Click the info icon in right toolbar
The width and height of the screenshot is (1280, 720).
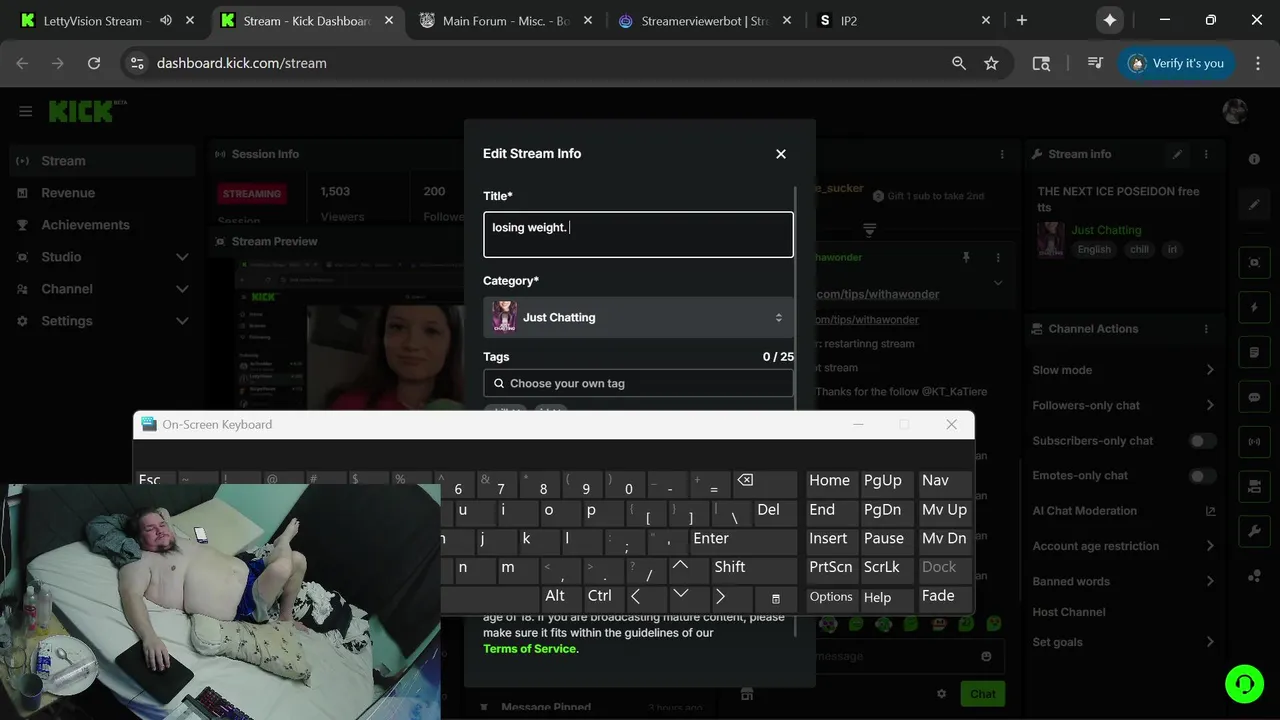click(x=1254, y=159)
